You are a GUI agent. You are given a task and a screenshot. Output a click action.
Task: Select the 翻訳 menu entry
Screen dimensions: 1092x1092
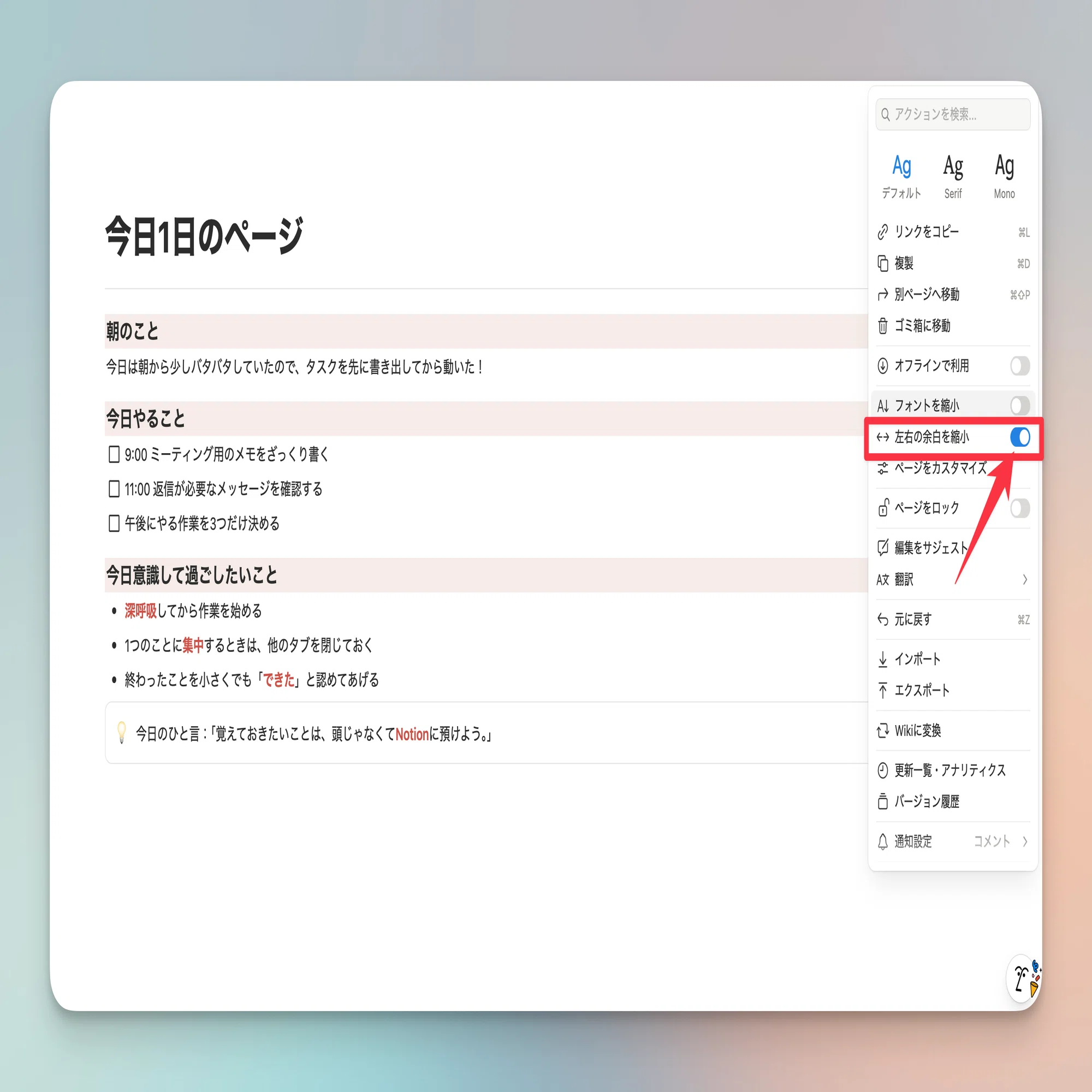tap(953, 579)
